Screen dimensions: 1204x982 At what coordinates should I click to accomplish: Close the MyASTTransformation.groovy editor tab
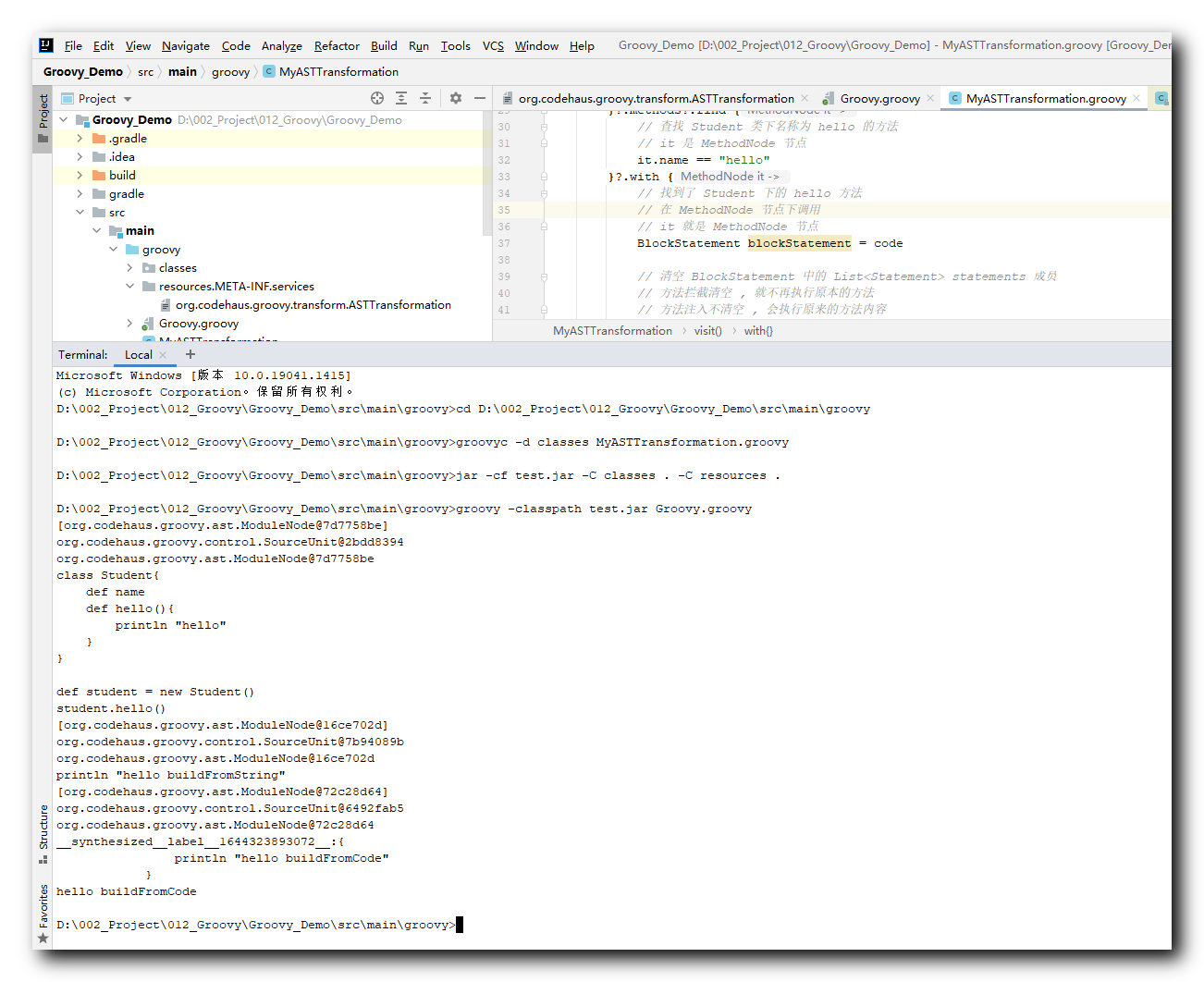1136,98
